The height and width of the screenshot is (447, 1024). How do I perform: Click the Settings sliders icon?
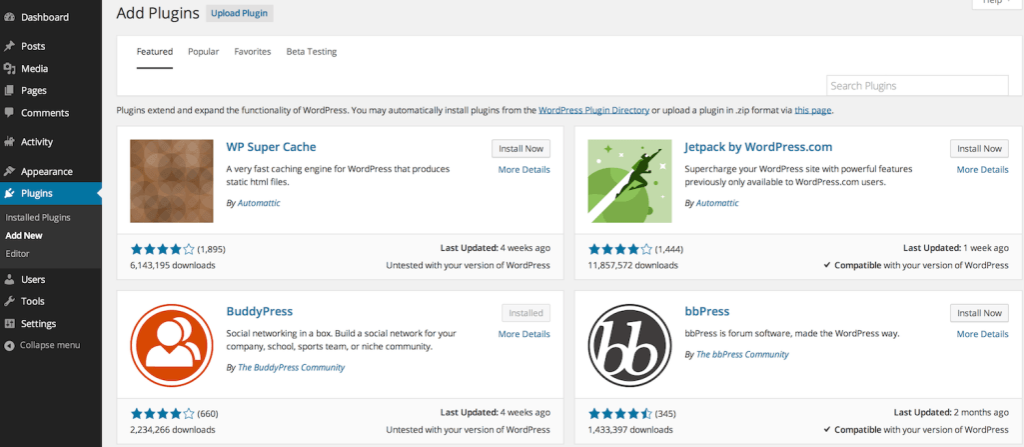click(x=9, y=323)
